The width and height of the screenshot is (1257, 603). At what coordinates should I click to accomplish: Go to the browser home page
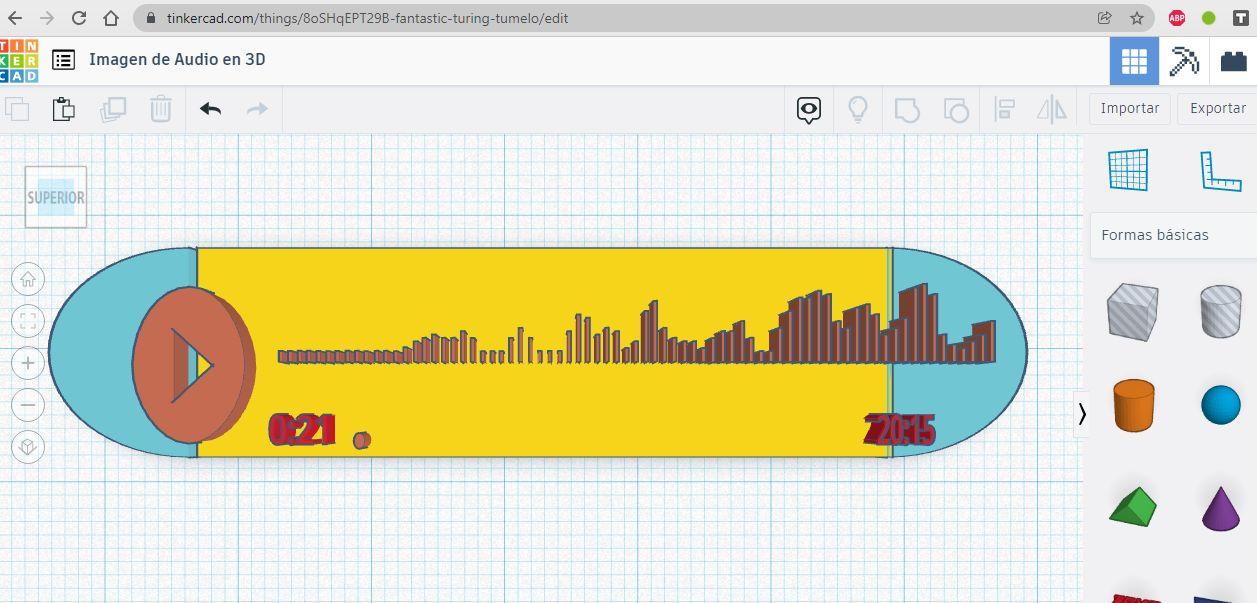[111, 18]
